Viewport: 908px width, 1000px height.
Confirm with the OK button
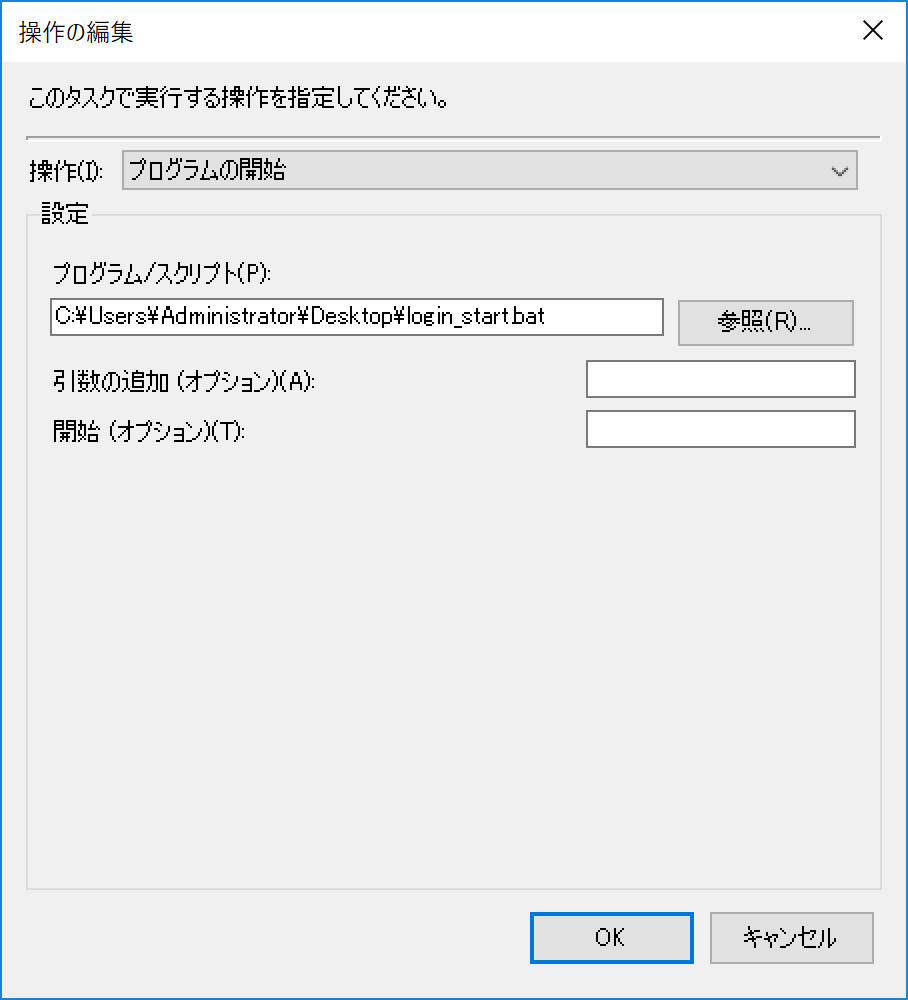coord(611,938)
